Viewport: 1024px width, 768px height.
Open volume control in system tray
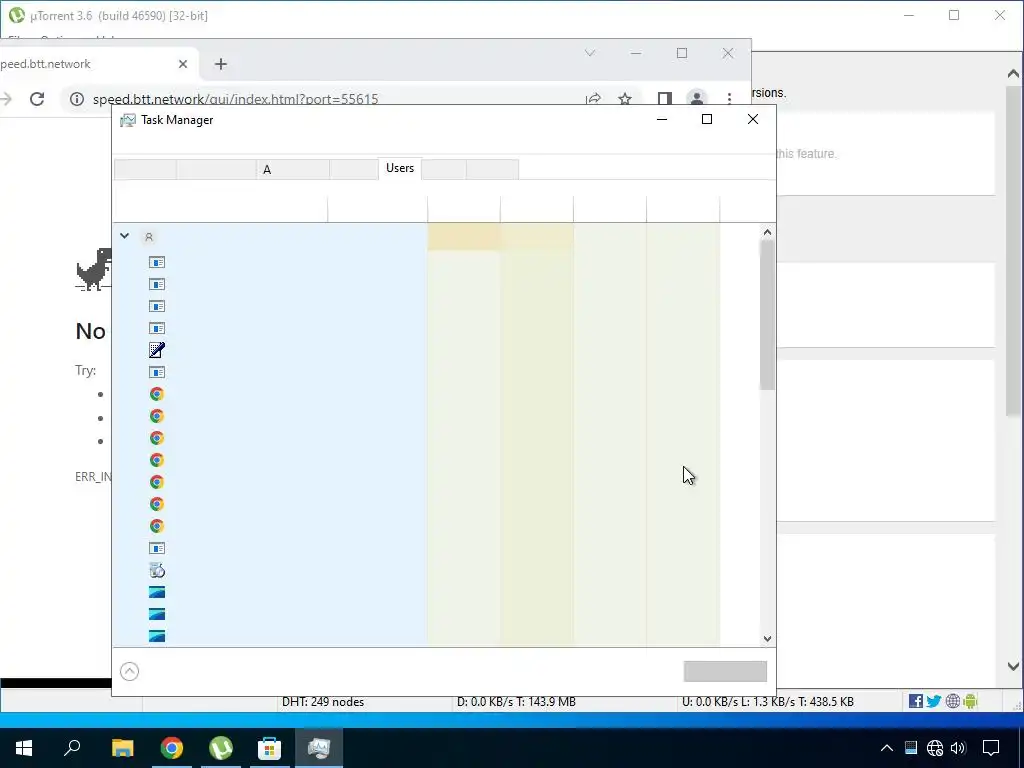[958, 748]
